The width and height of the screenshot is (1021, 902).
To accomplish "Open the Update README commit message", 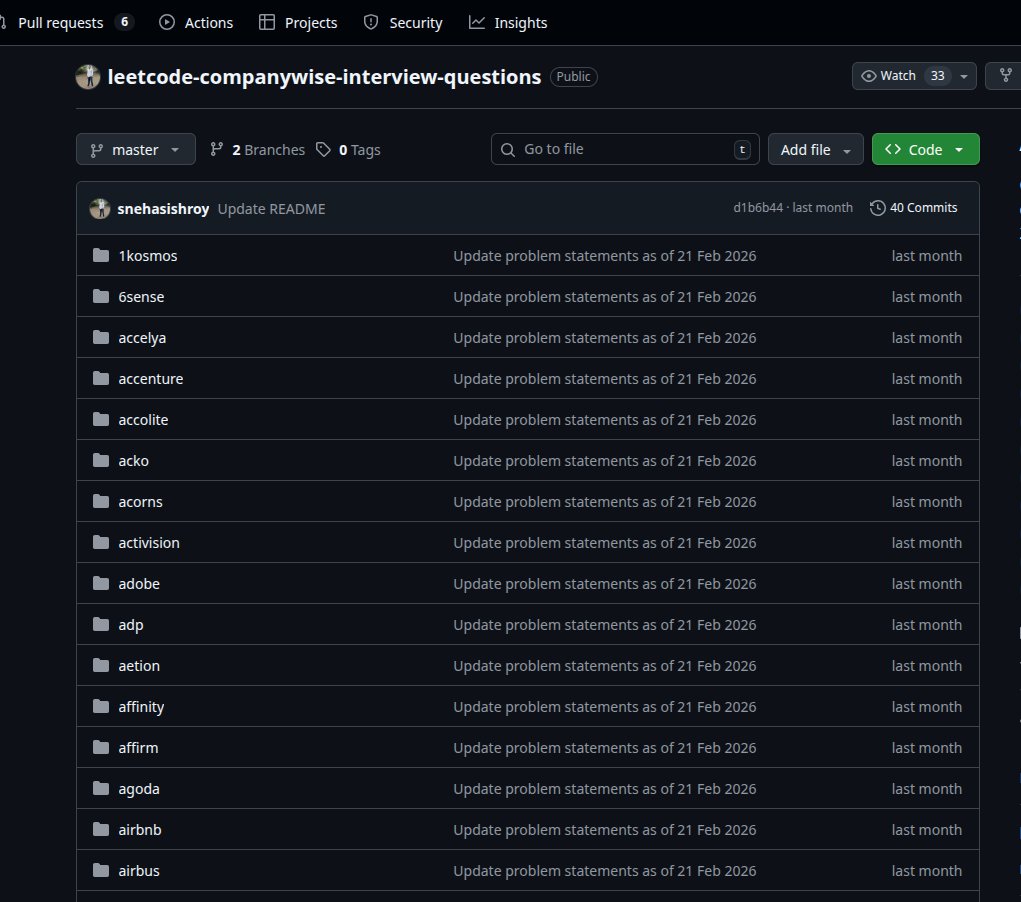I will [272, 209].
